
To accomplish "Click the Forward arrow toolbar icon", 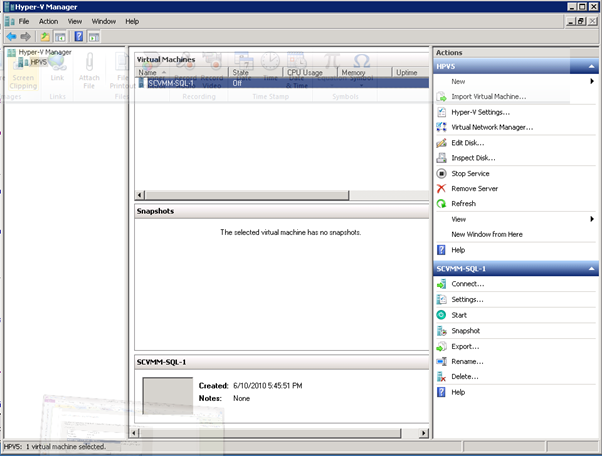I will (x=25, y=36).
